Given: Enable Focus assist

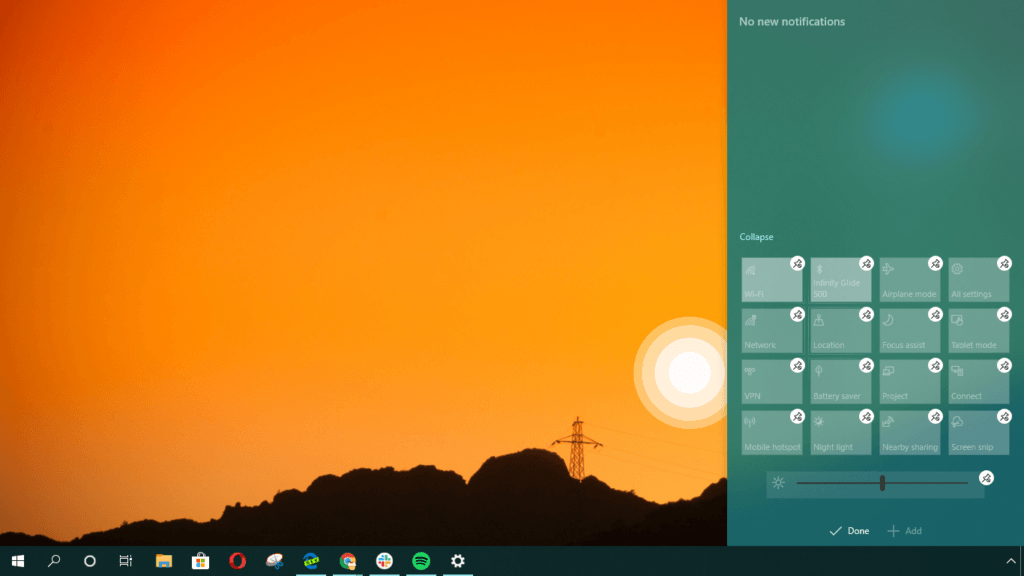Looking at the screenshot, I should [909, 330].
